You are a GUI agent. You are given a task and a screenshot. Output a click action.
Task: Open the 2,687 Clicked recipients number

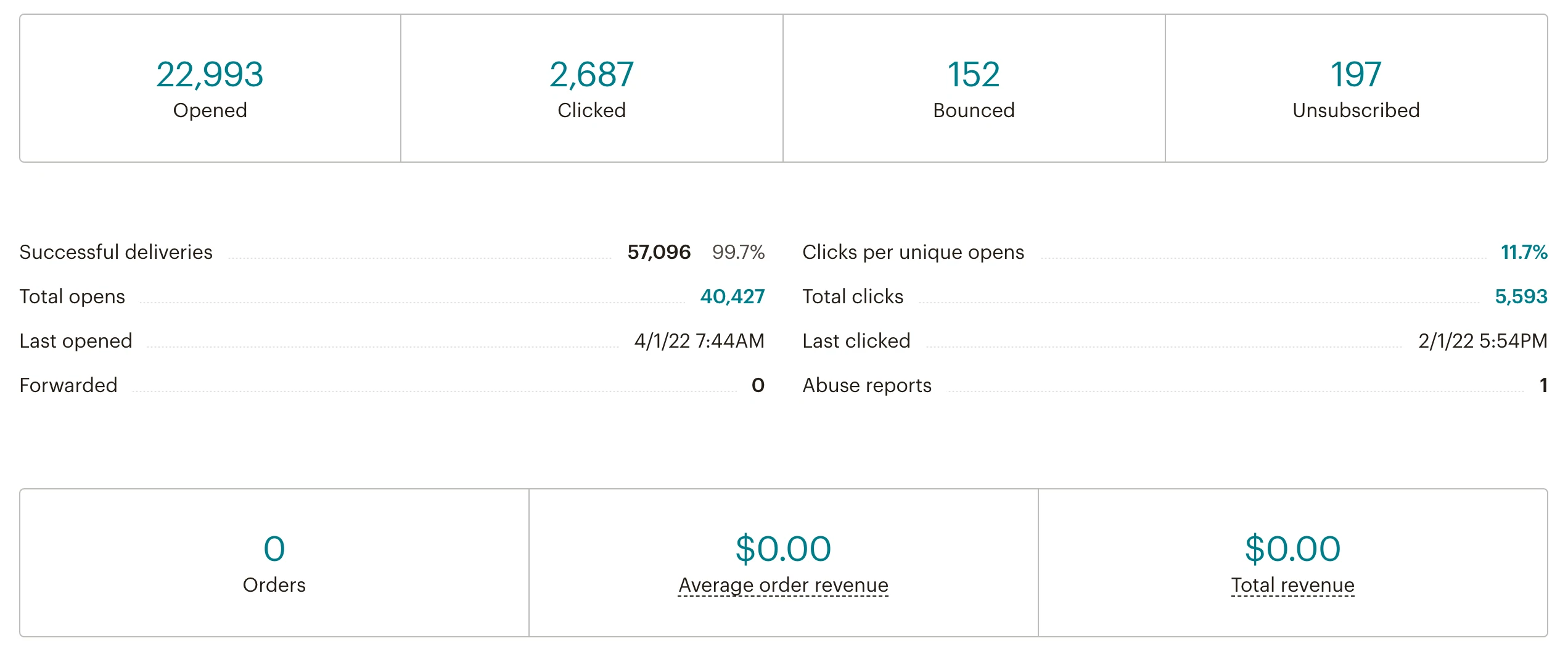[x=591, y=75]
